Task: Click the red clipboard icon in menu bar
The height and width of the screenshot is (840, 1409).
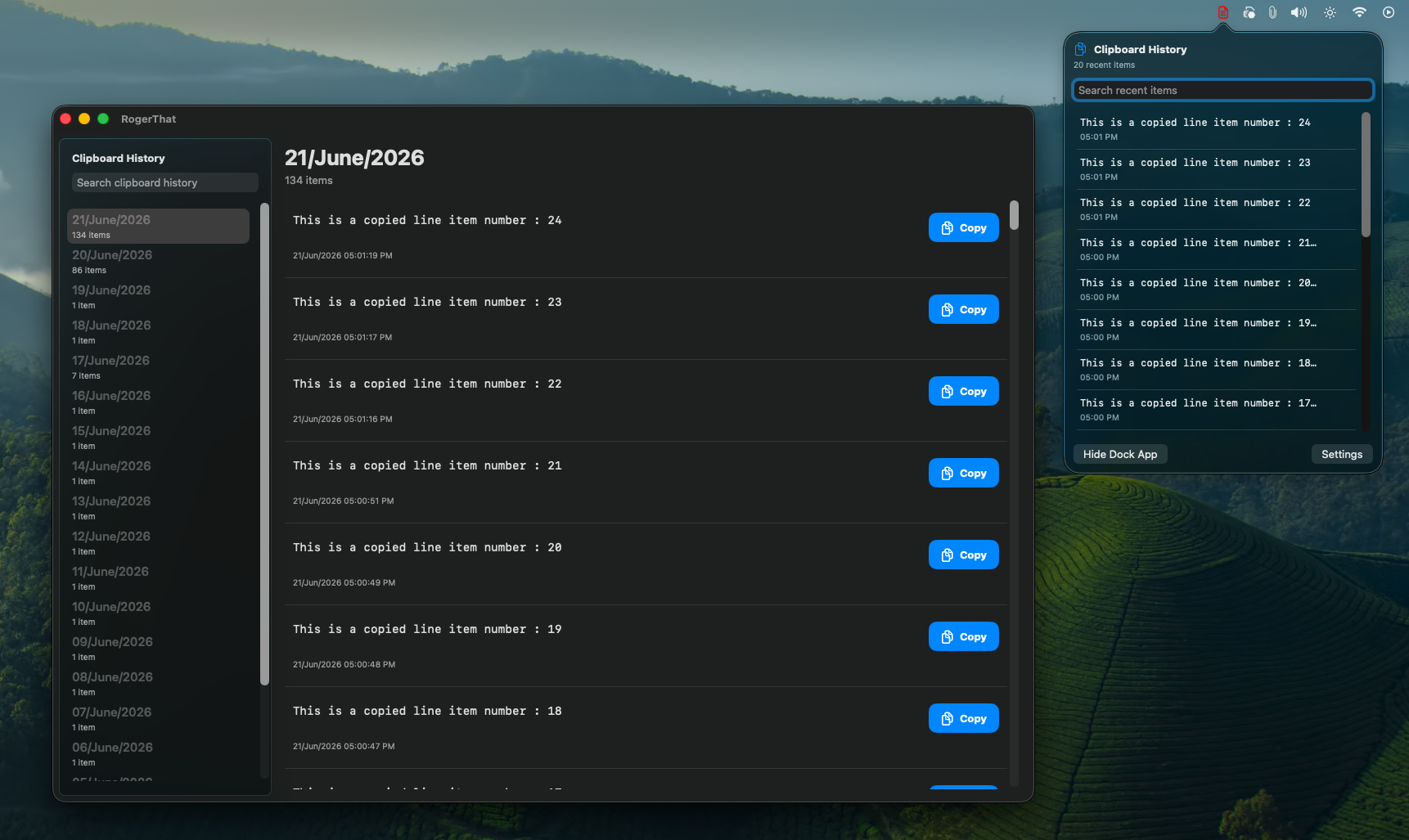Action: click(1222, 12)
